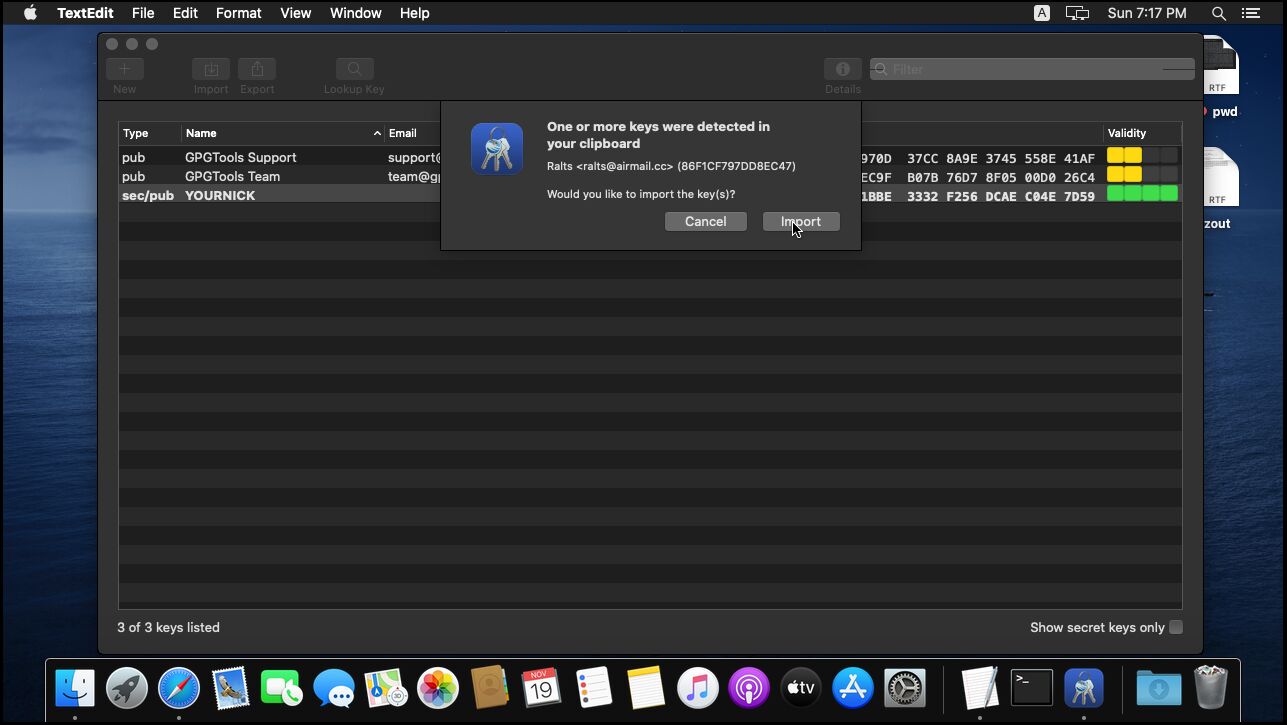Click the Export toolbar icon
This screenshot has height=725, width=1287.
pyautogui.click(x=257, y=69)
